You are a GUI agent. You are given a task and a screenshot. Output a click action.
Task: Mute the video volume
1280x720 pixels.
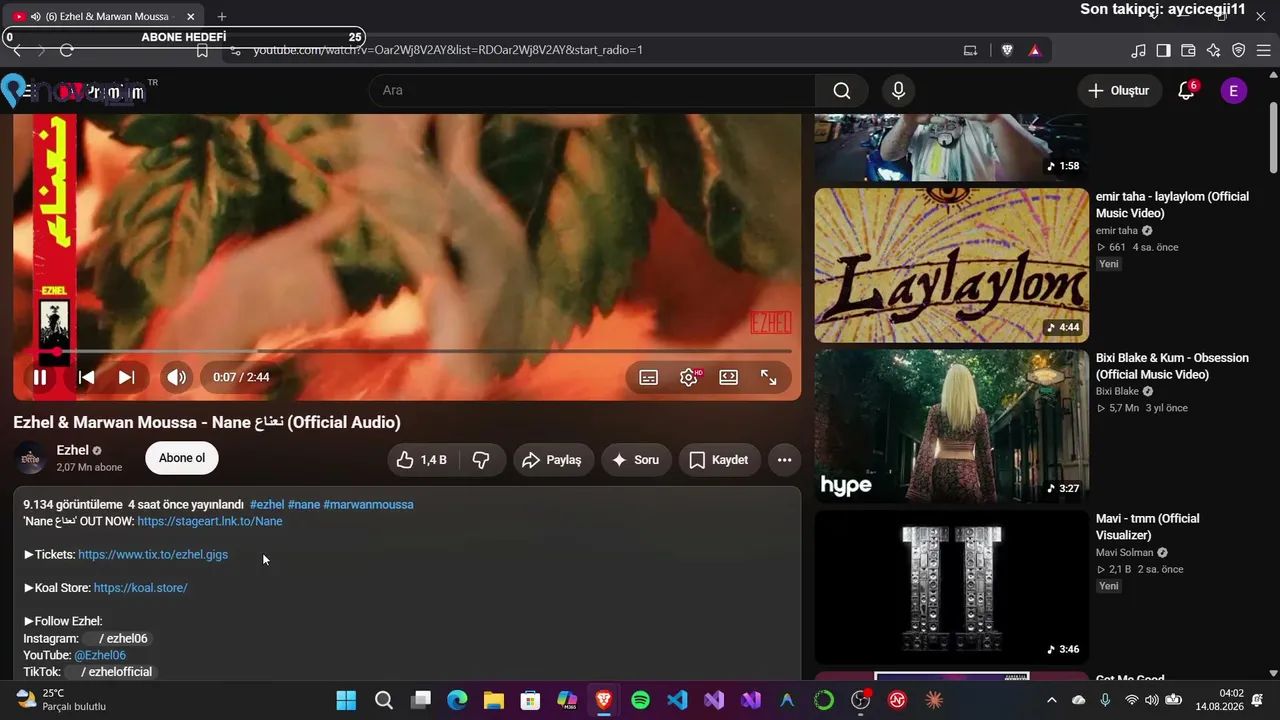coord(176,377)
